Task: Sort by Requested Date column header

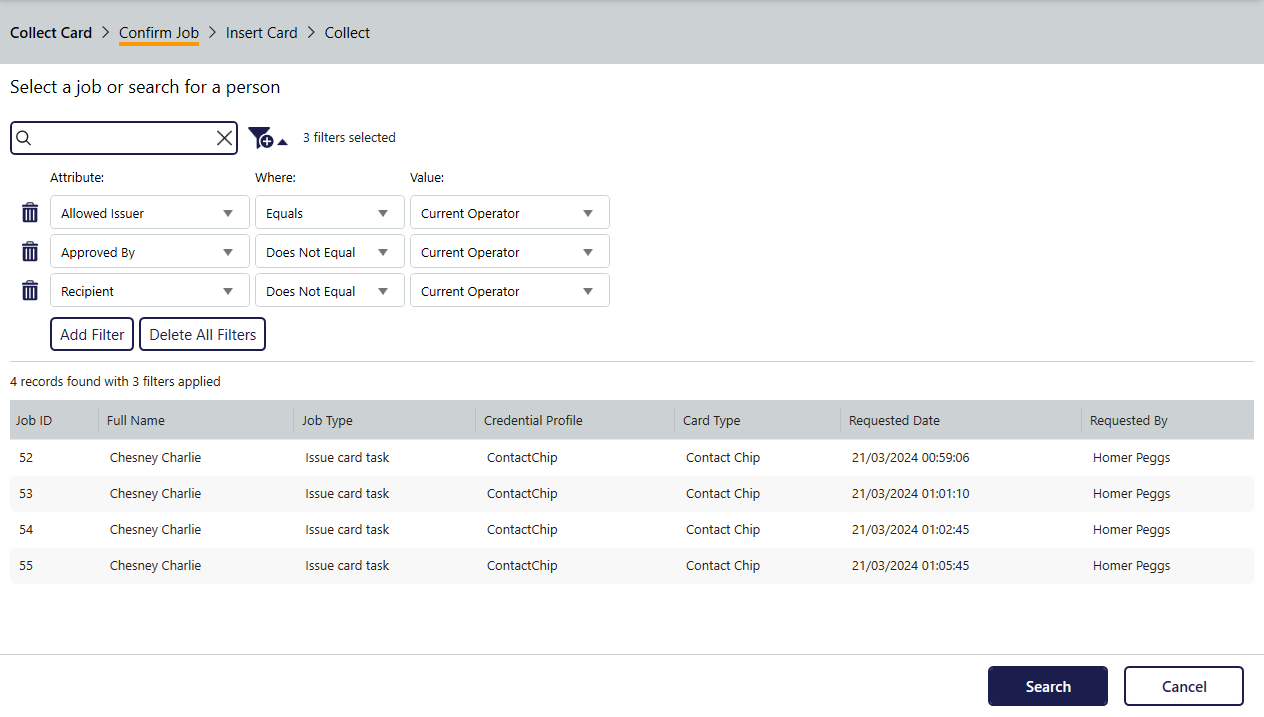Action: [x=961, y=420]
